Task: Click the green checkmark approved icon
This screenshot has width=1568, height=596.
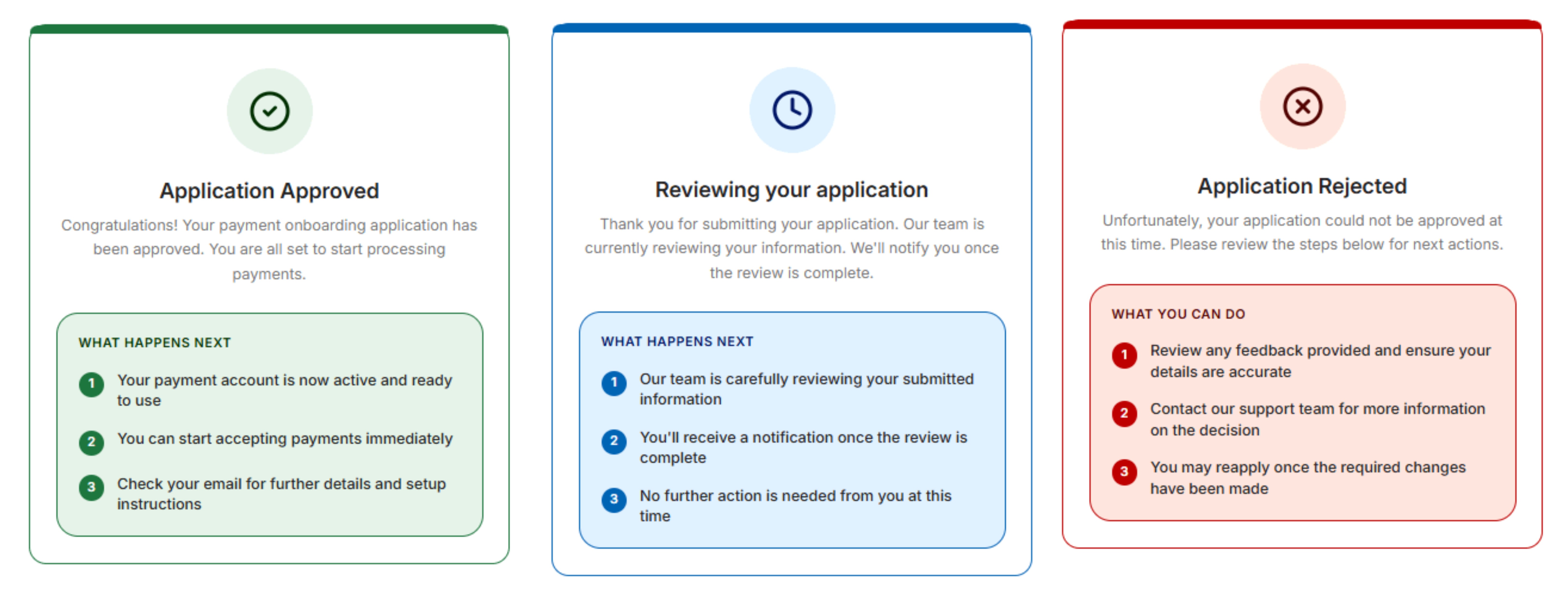Action: 270,111
